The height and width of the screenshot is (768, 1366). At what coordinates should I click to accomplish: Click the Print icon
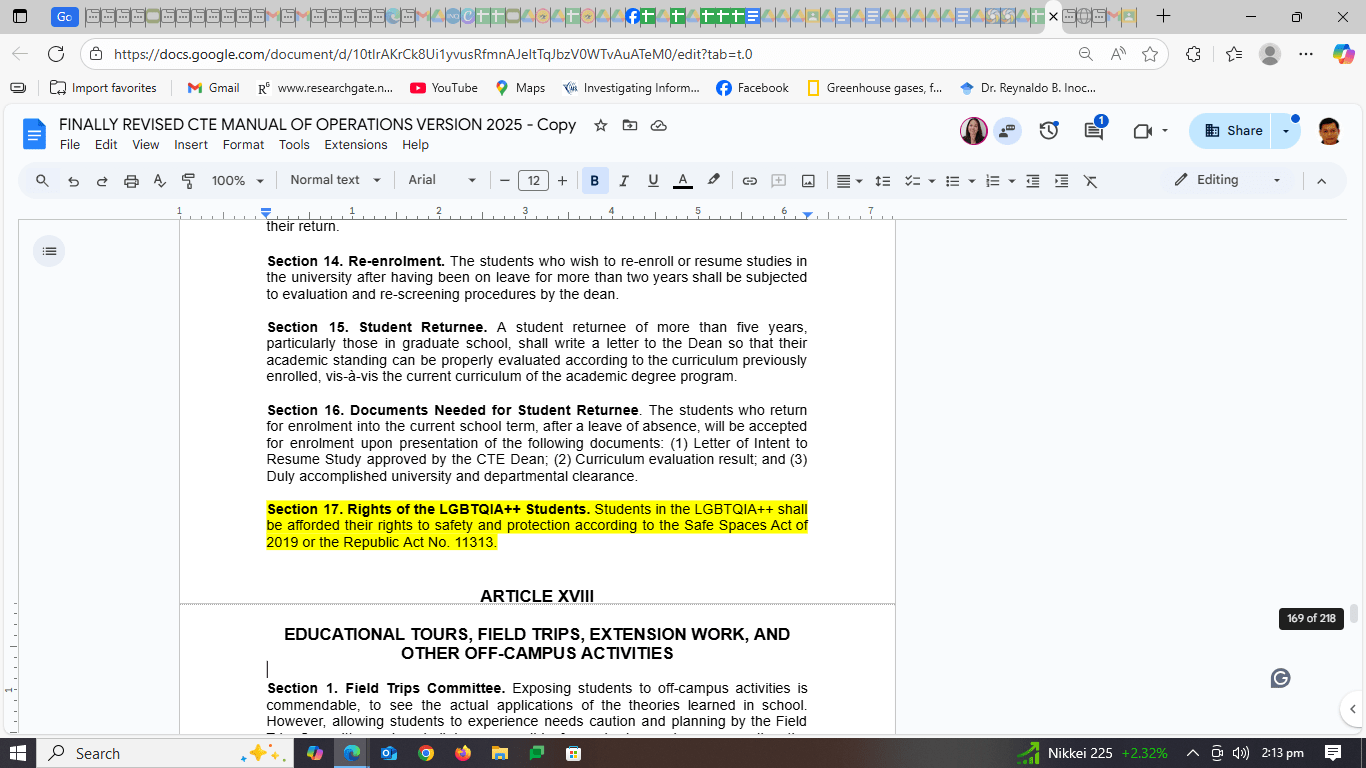pyautogui.click(x=131, y=181)
